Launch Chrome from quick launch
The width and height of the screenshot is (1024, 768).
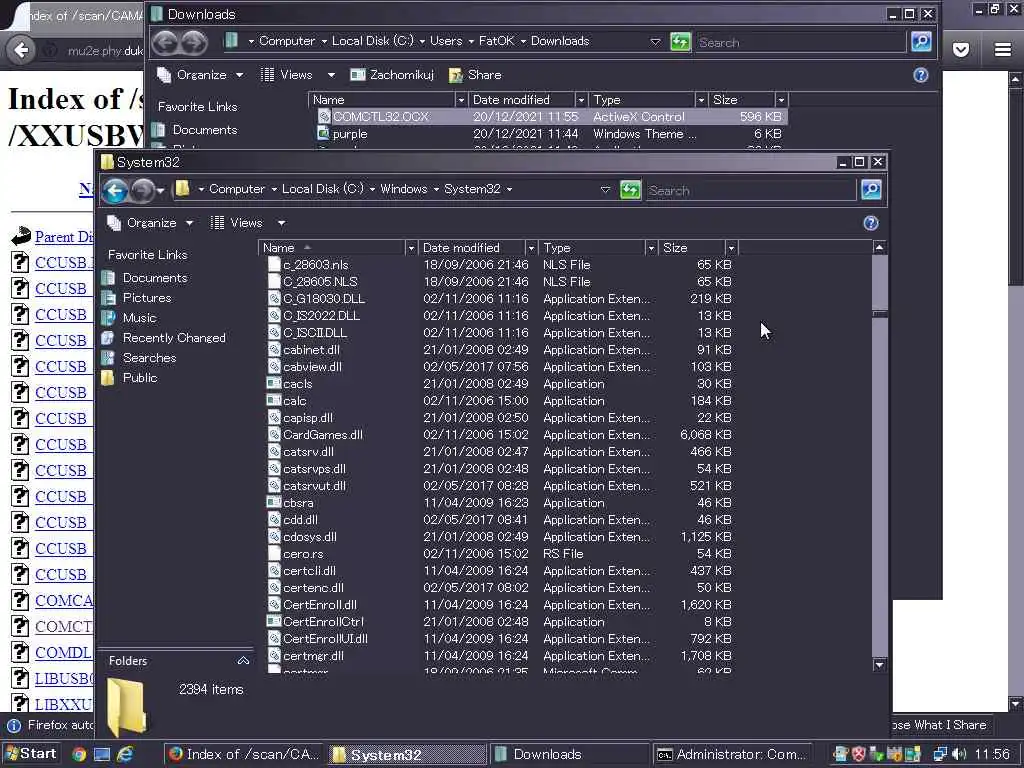pos(79,754)
